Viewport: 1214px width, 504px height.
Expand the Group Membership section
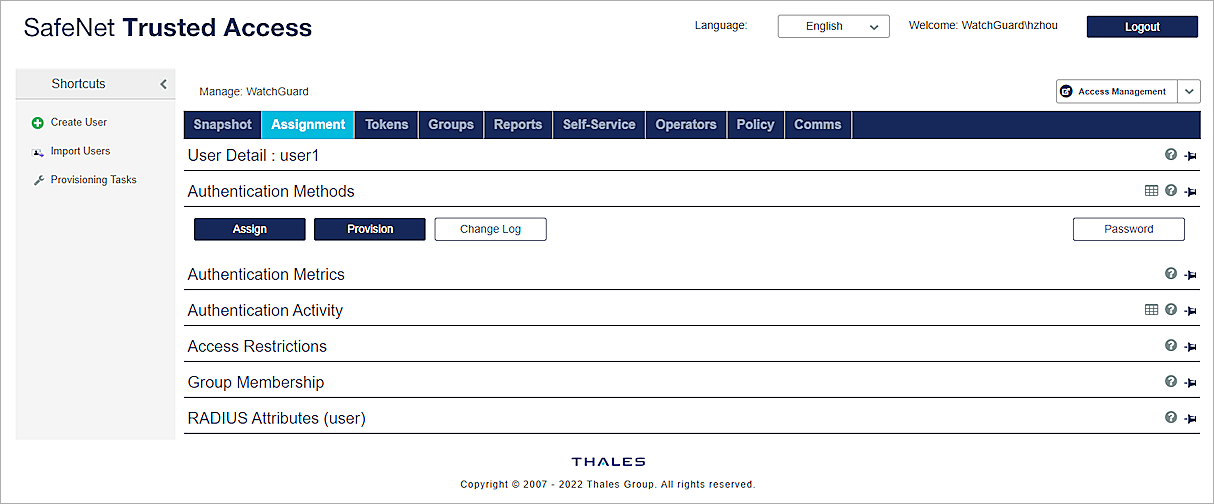(x=256, y=382)
